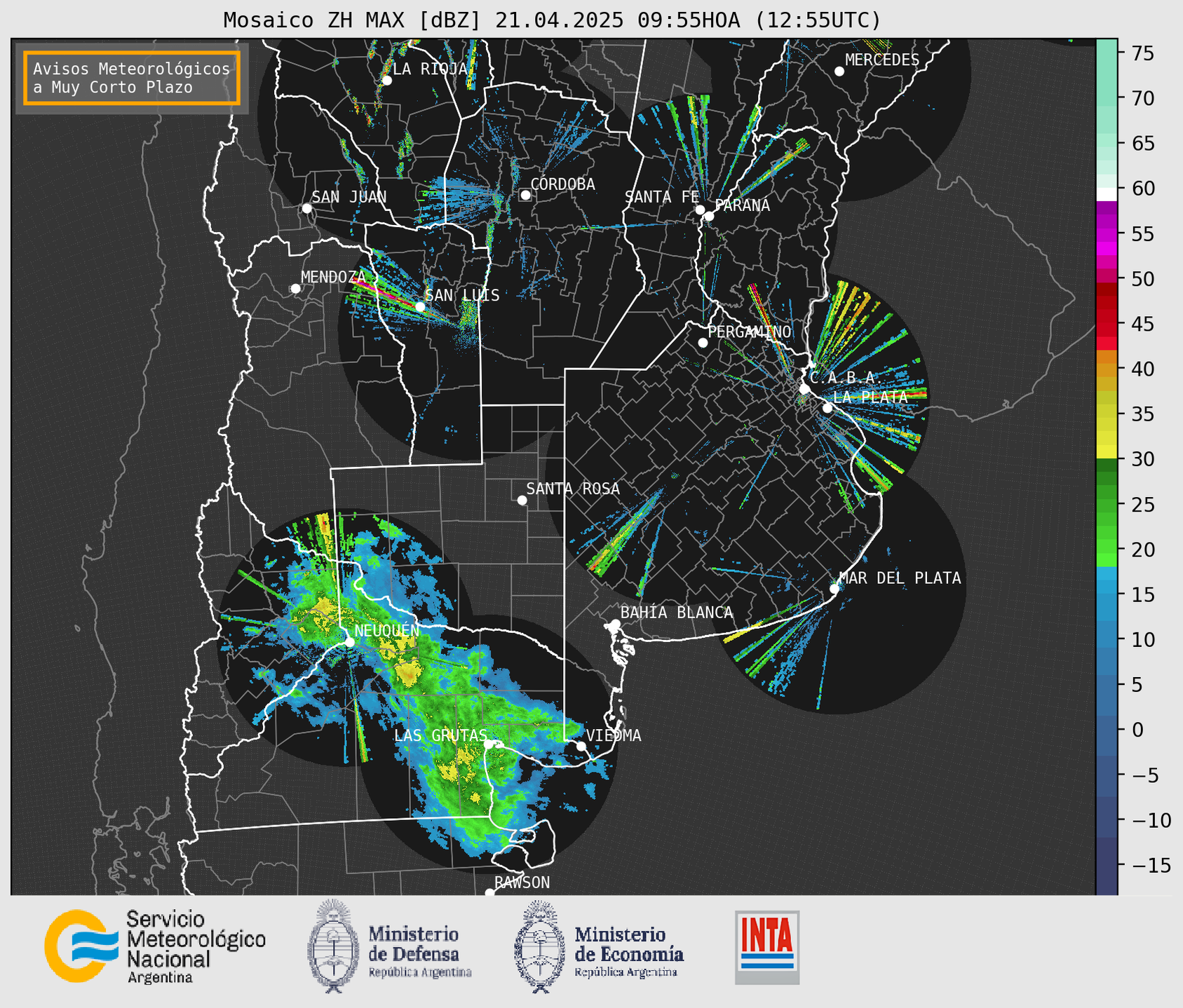1183x1008 pixels.
Task: Pick the white 60 dBZ color band
Action: (x=1107, y=194)
